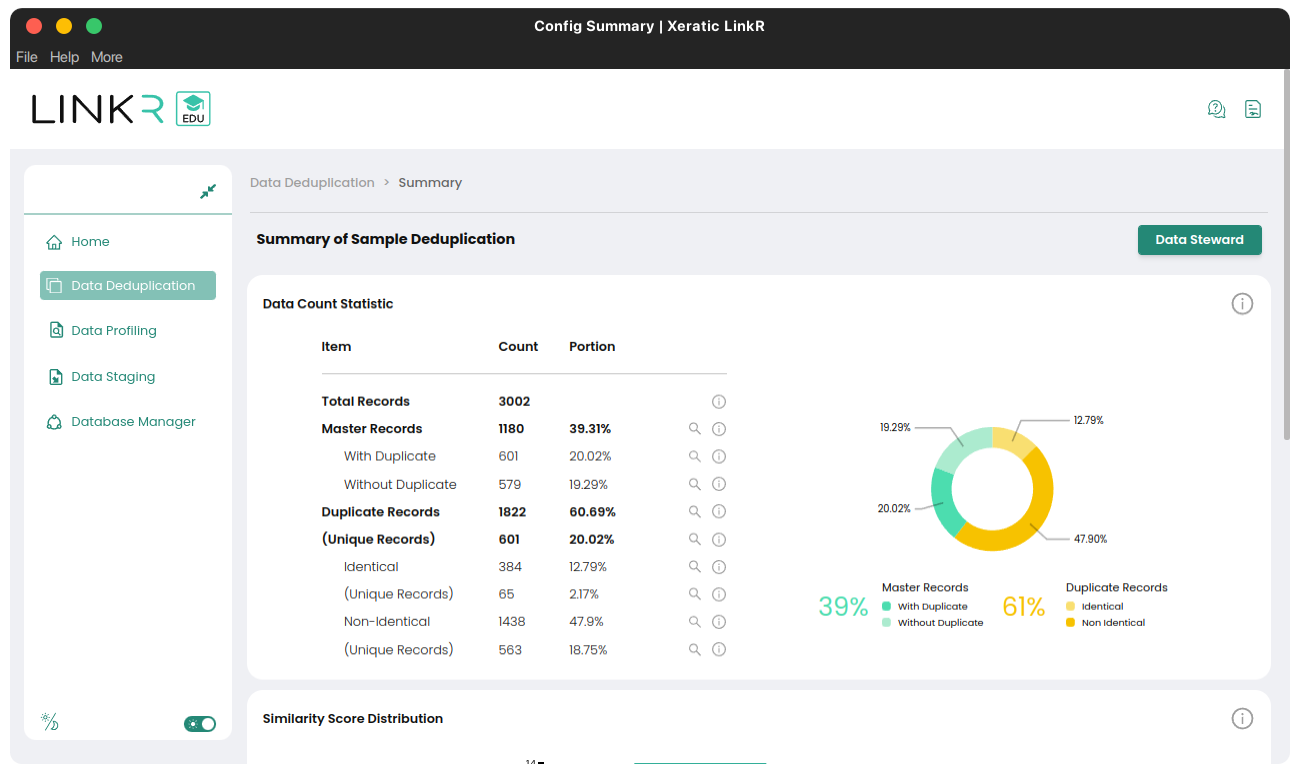Viewport: 1300px width, 774px height.
Task: Open the More menu
Action: (107, 57)
